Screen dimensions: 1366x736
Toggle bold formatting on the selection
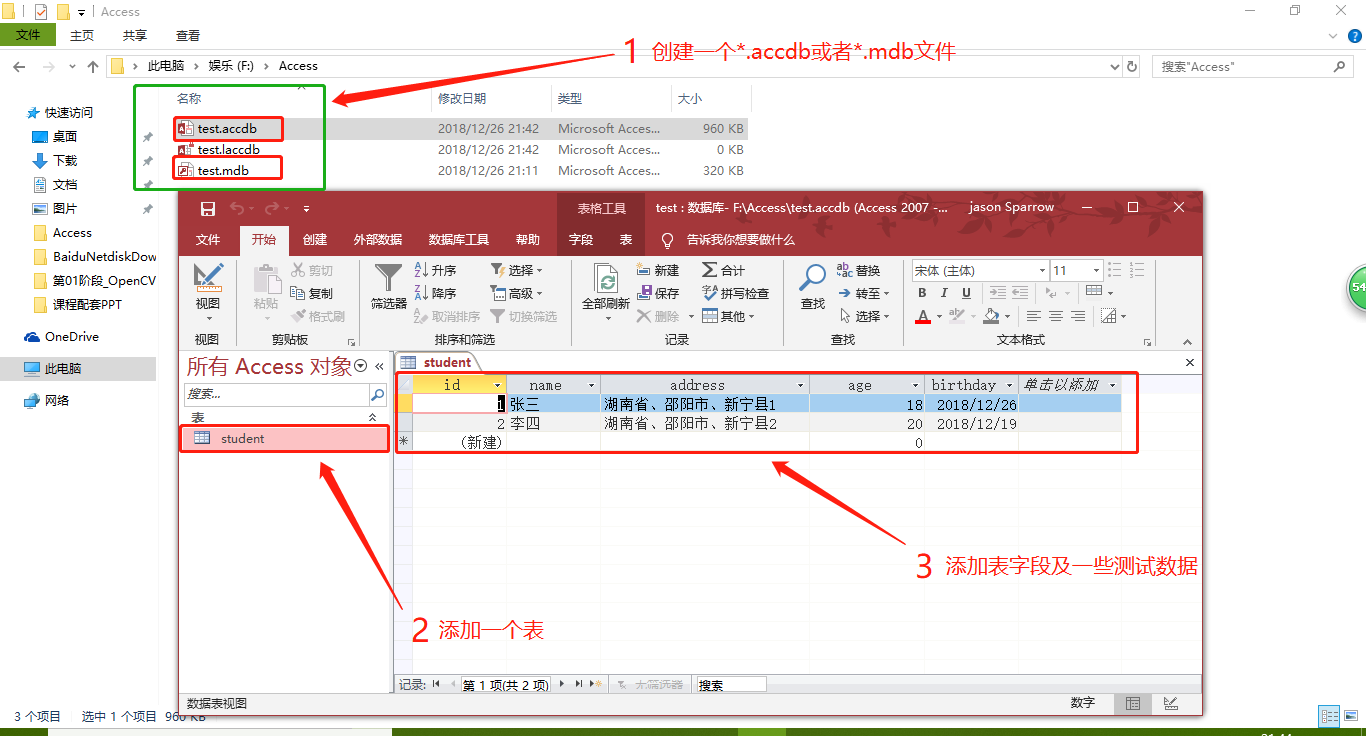(921, 292)
